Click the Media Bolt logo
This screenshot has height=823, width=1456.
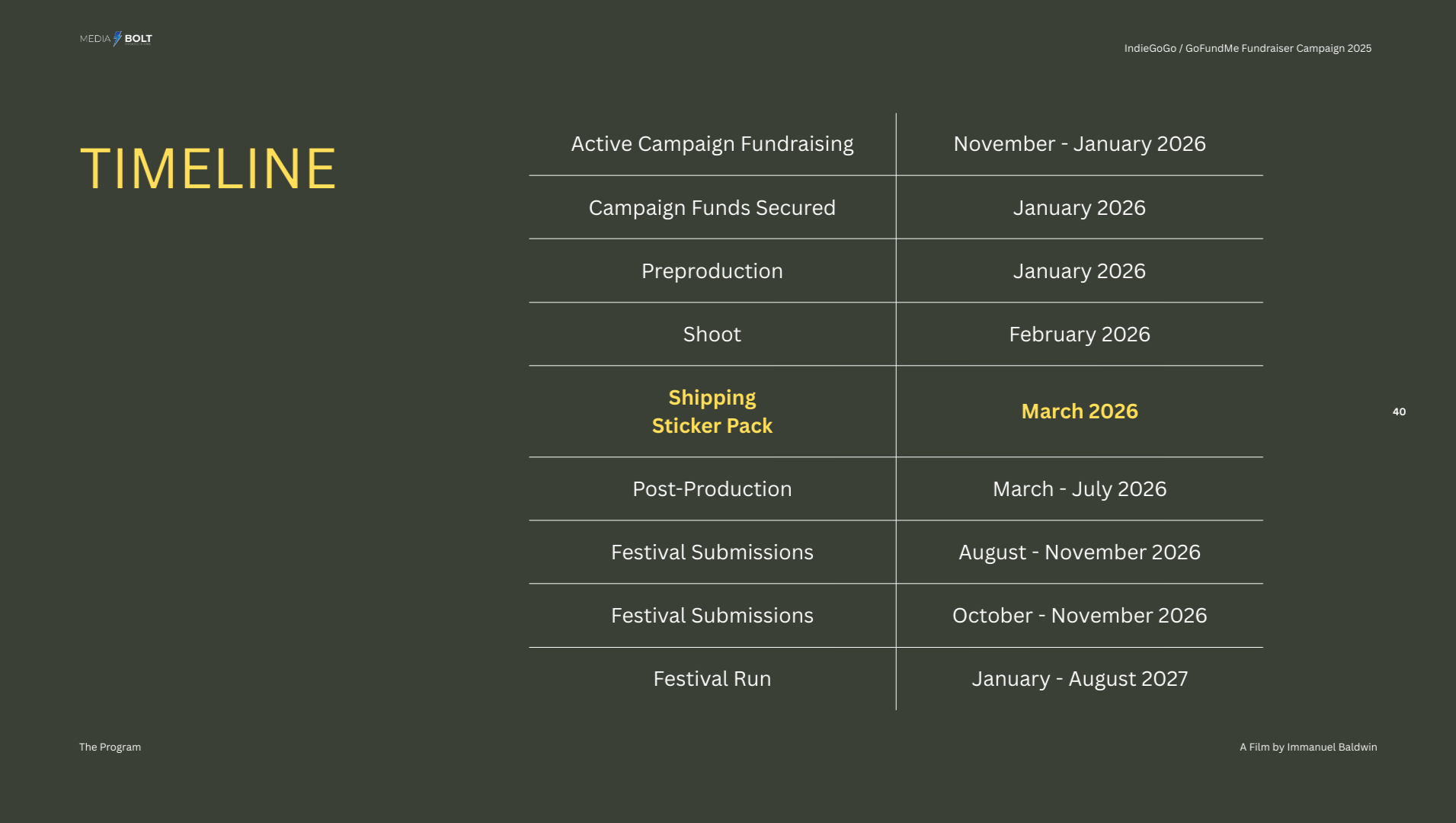tap(116, 39)
